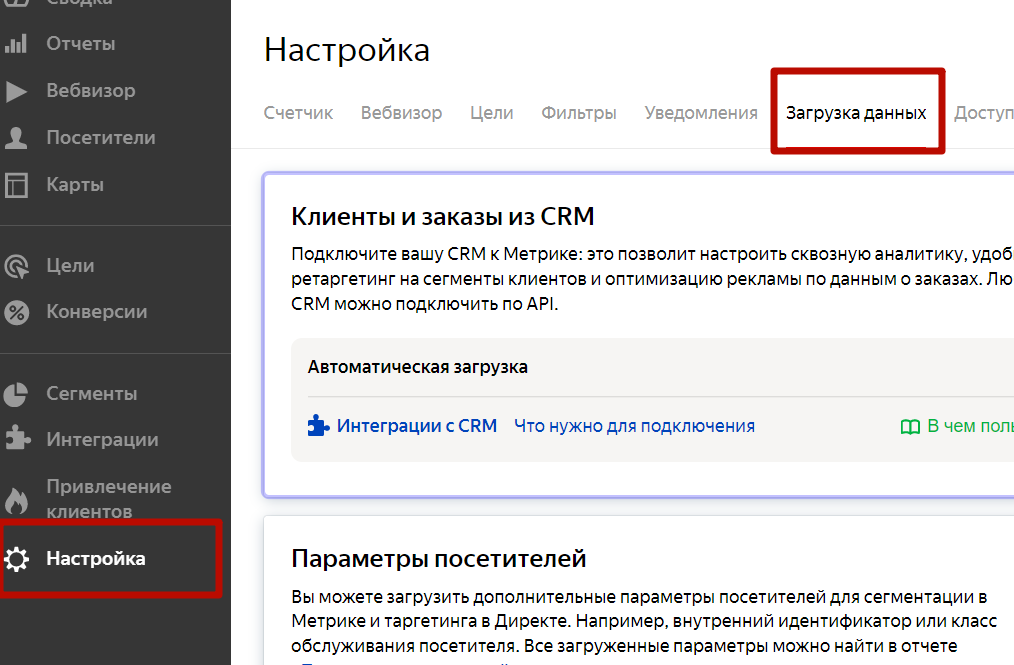Switch to the Счетчик tab
The image size is (1014, 665).
[x=298, y=113]
